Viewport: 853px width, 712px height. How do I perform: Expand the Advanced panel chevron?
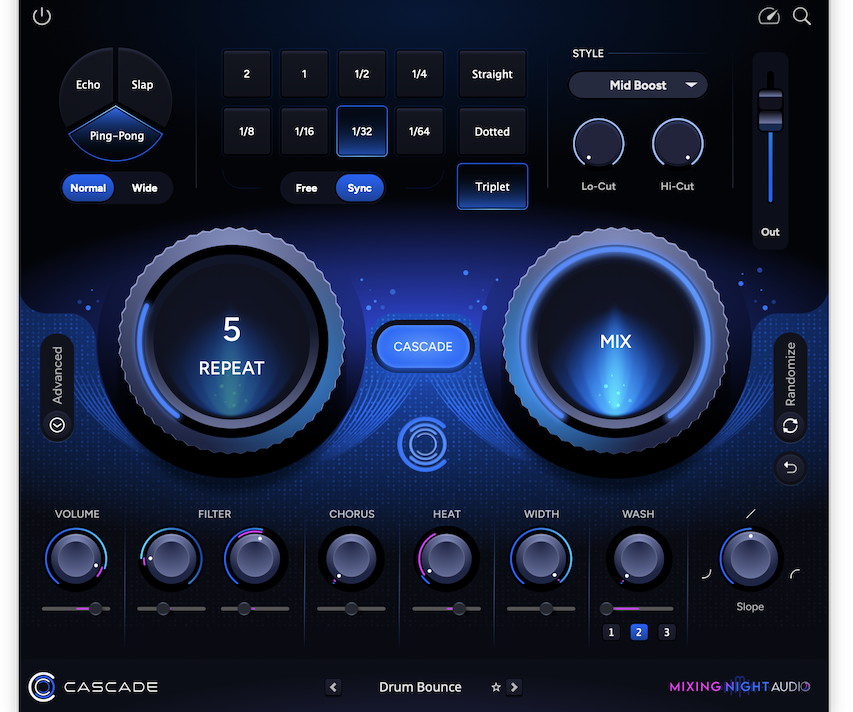(57, 425)
